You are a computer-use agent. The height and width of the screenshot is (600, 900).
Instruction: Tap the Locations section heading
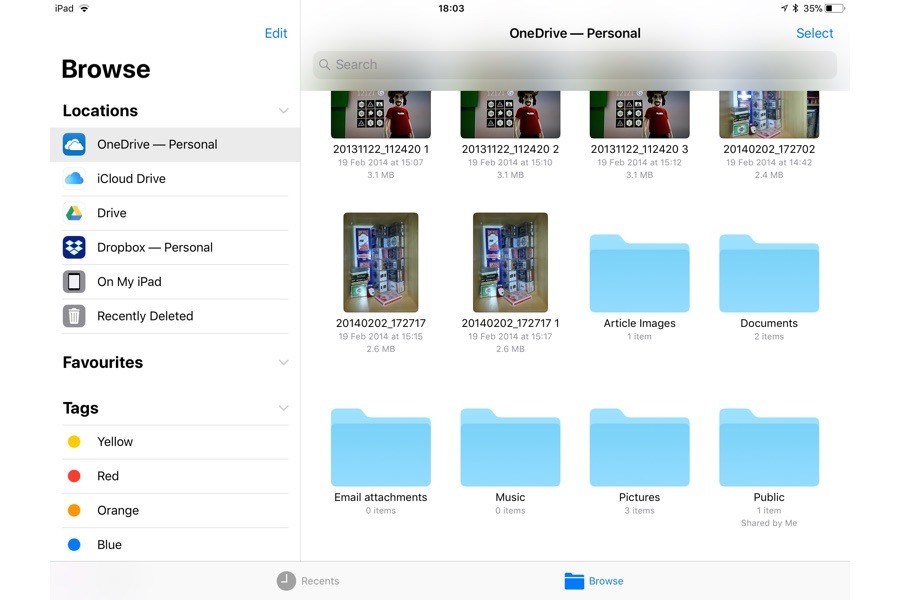click(x=100, y=111)
